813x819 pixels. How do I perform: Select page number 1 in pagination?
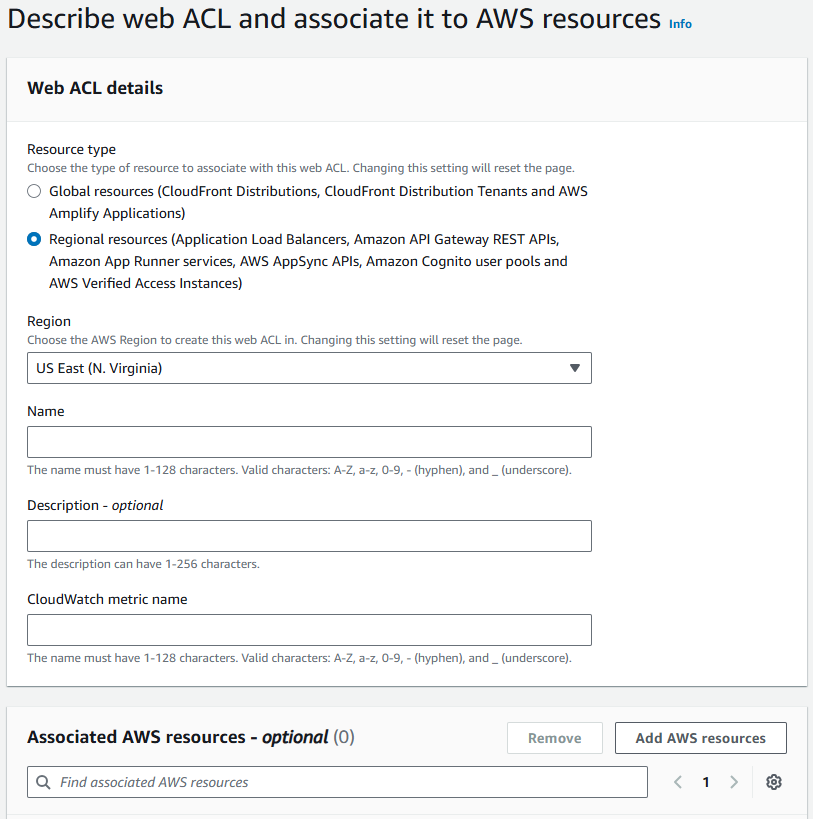(706, 782)
